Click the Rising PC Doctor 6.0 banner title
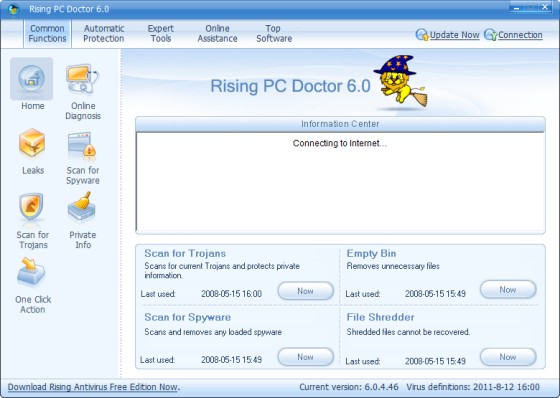The width and height of the screenshot is (560, 398). coord(290,86)
